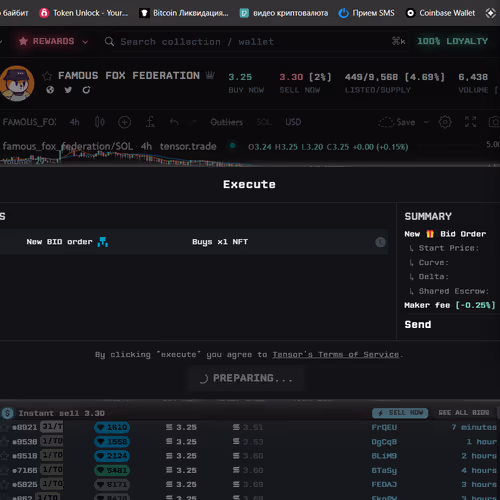Click rarity badge 2124

coord(112,456)
